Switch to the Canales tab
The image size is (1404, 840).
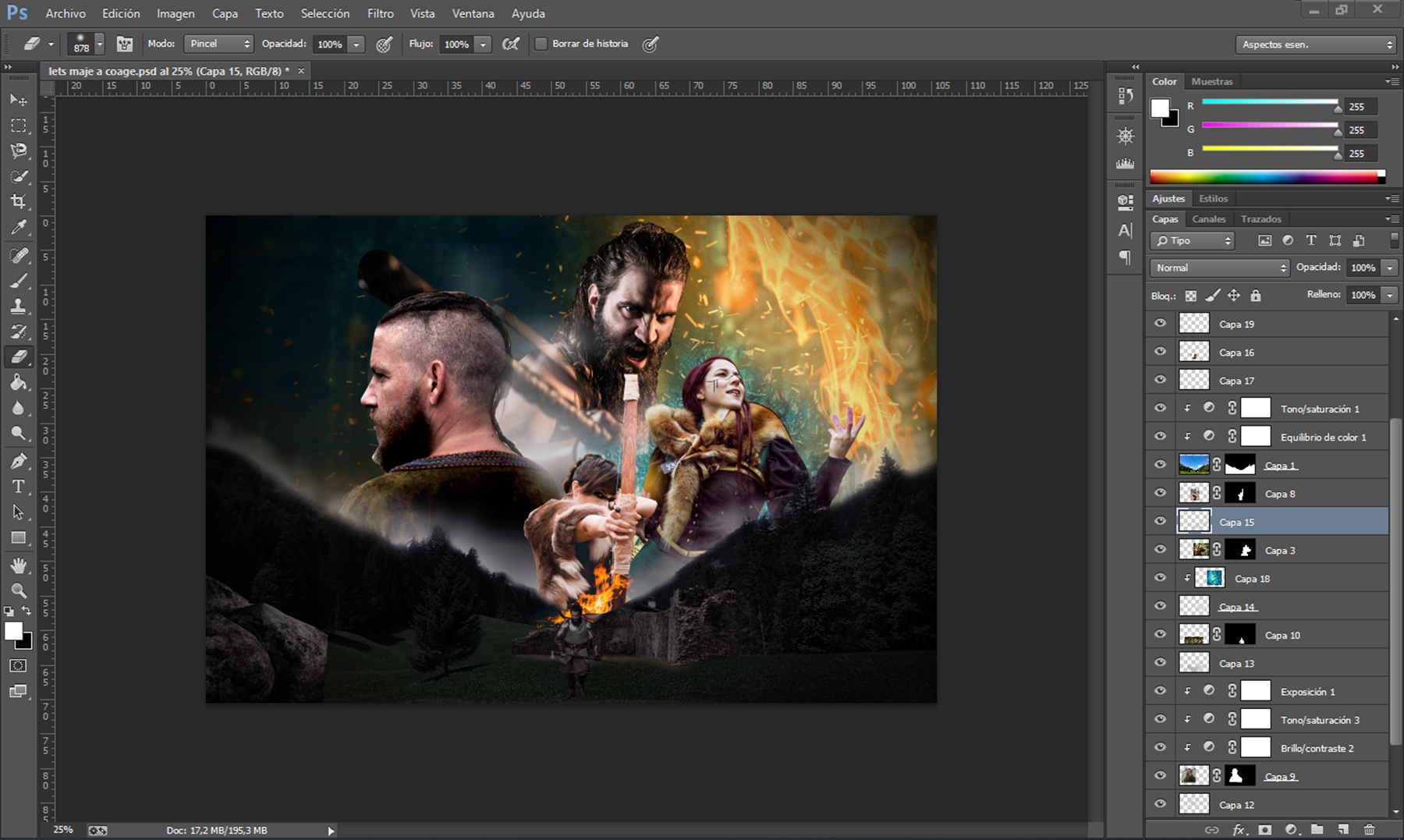coord(1209,219)
